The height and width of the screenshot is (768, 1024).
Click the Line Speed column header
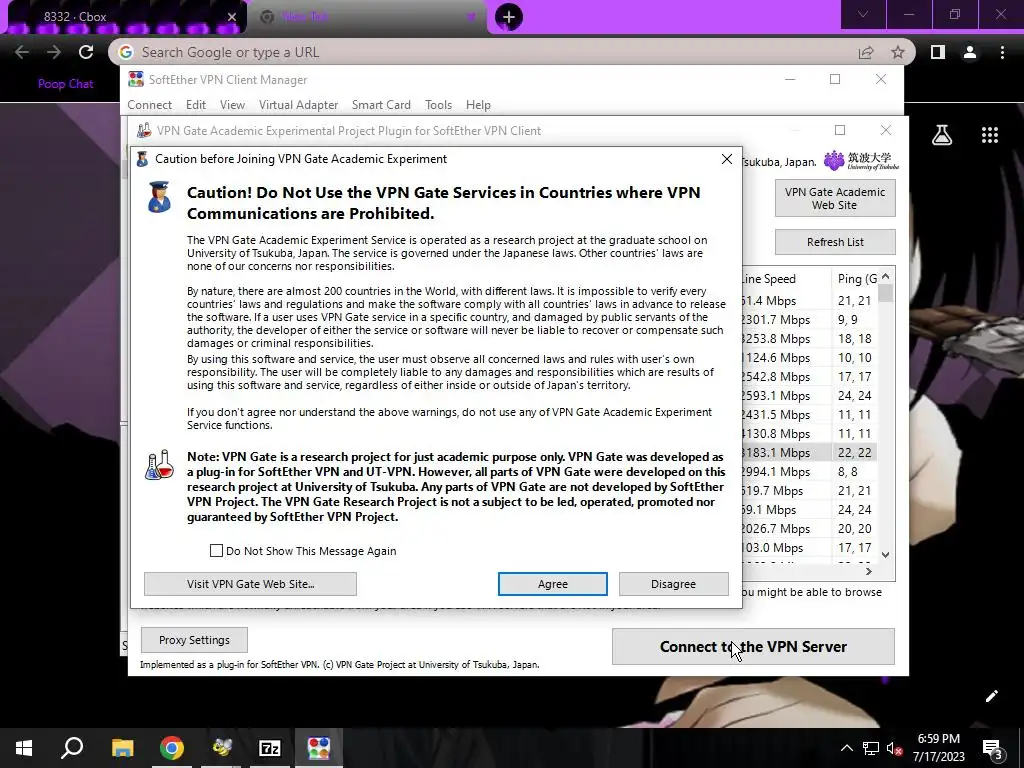pos(786,279)
